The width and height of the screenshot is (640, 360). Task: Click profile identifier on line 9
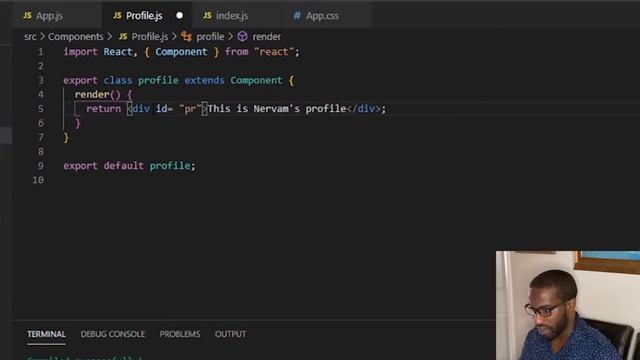click(170, 166)
